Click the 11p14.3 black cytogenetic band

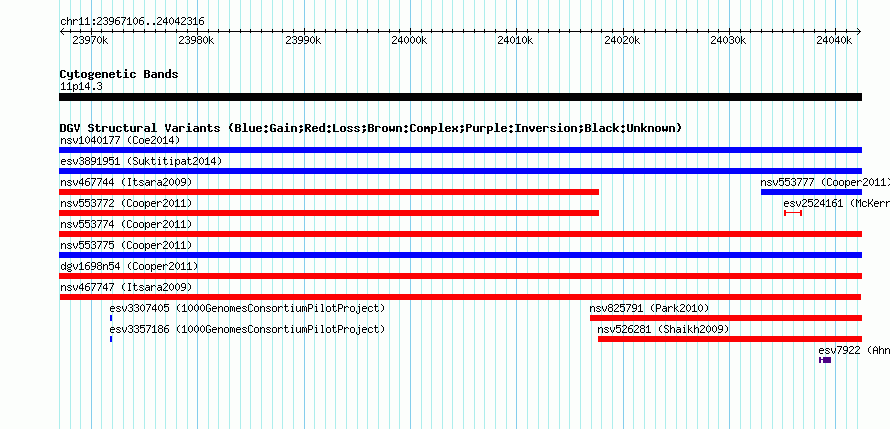point(460,97)
